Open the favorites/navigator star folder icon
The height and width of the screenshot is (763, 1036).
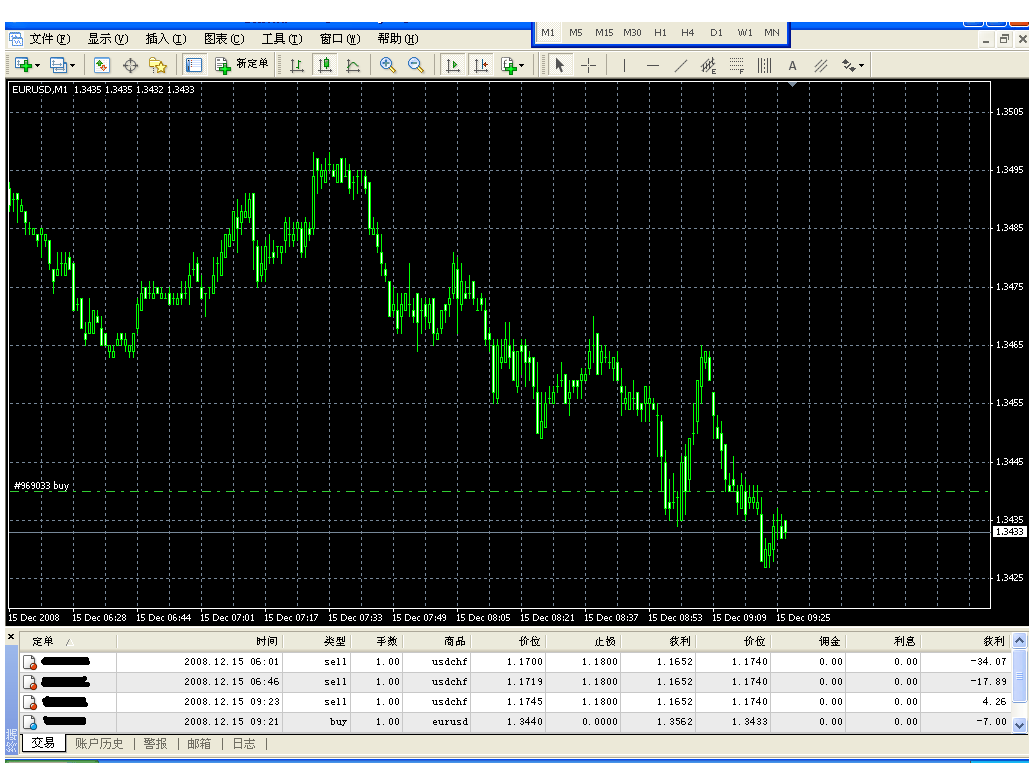tap(157, 65)
